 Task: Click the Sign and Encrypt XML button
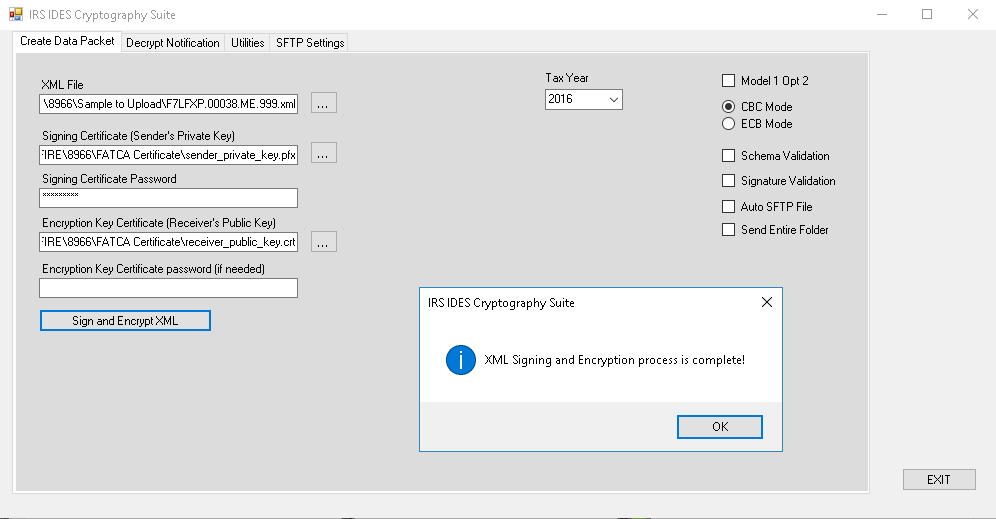click(x=125, y=321)
